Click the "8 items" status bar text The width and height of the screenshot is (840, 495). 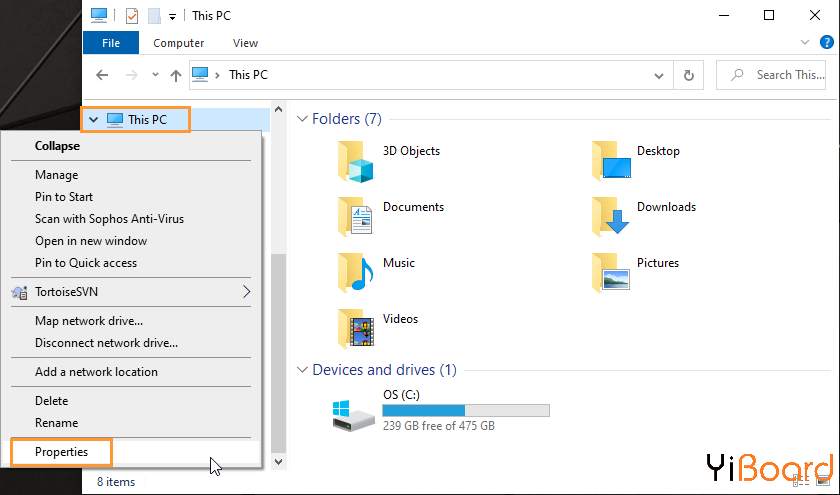click(x=116, y=482)
